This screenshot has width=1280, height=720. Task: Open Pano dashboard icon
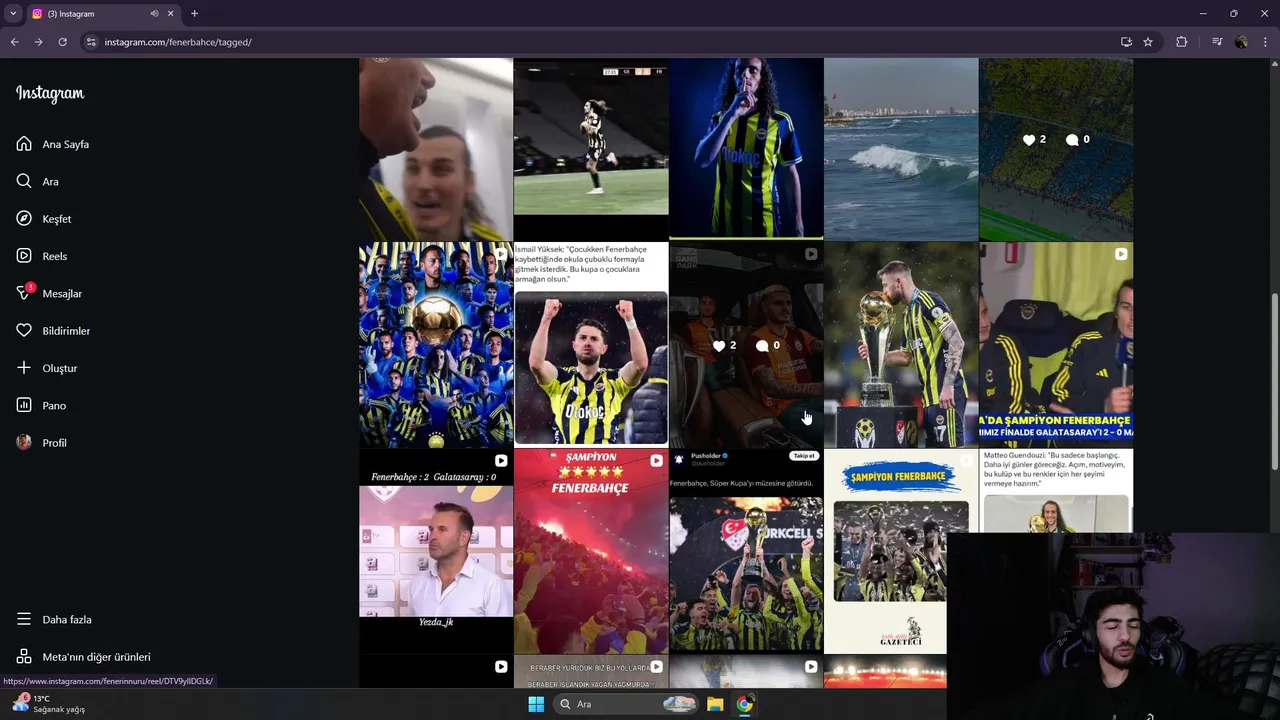click(24, 405)
